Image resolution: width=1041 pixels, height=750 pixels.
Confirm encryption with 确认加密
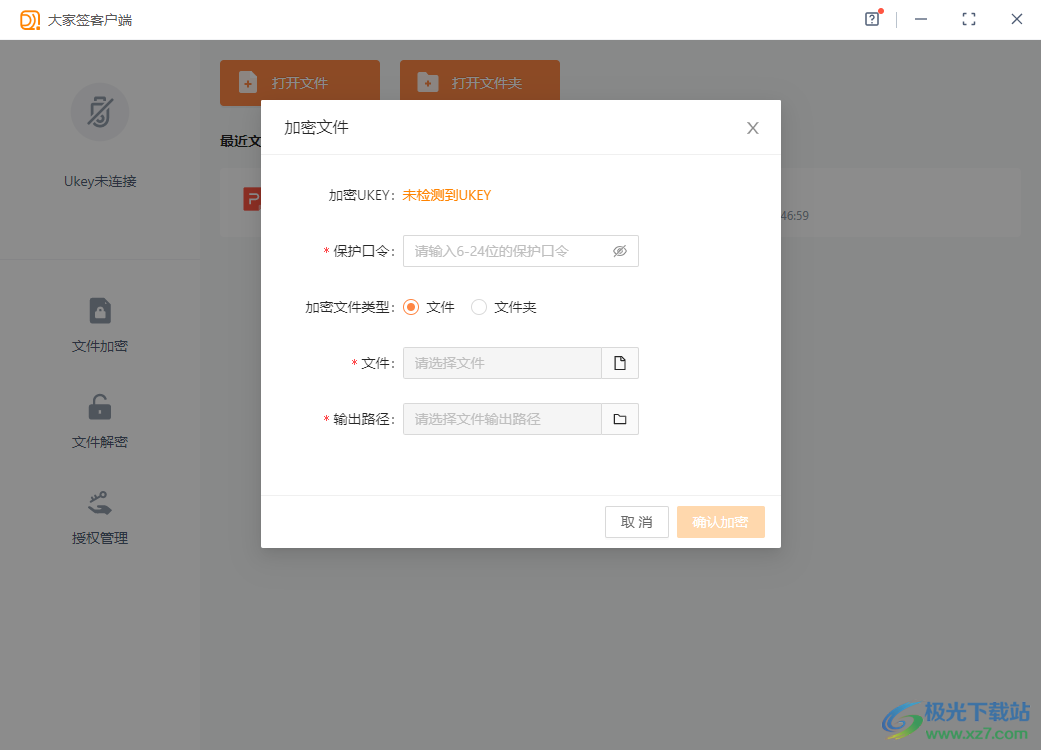[720, 521]
